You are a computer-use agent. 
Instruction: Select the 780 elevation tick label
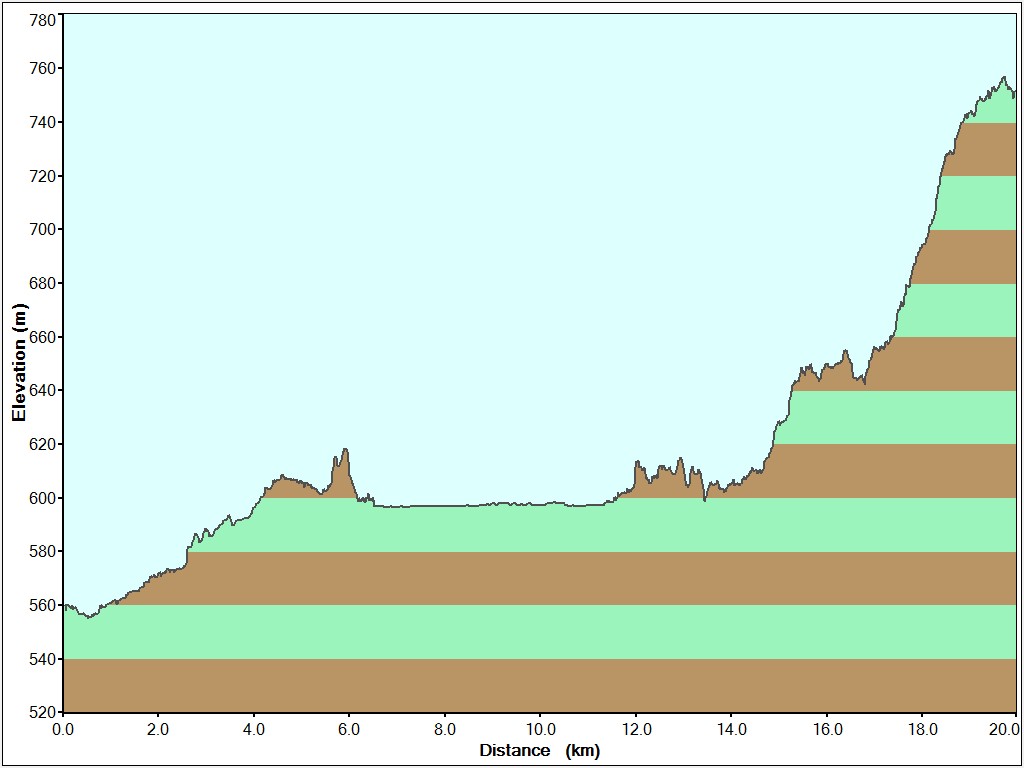click(42, 20)
